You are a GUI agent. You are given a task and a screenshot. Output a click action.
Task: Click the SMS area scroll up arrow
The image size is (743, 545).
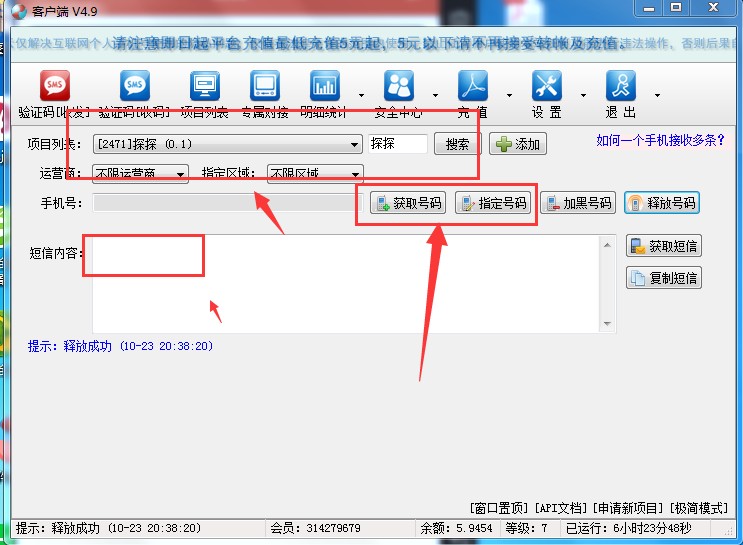(607, 245)
